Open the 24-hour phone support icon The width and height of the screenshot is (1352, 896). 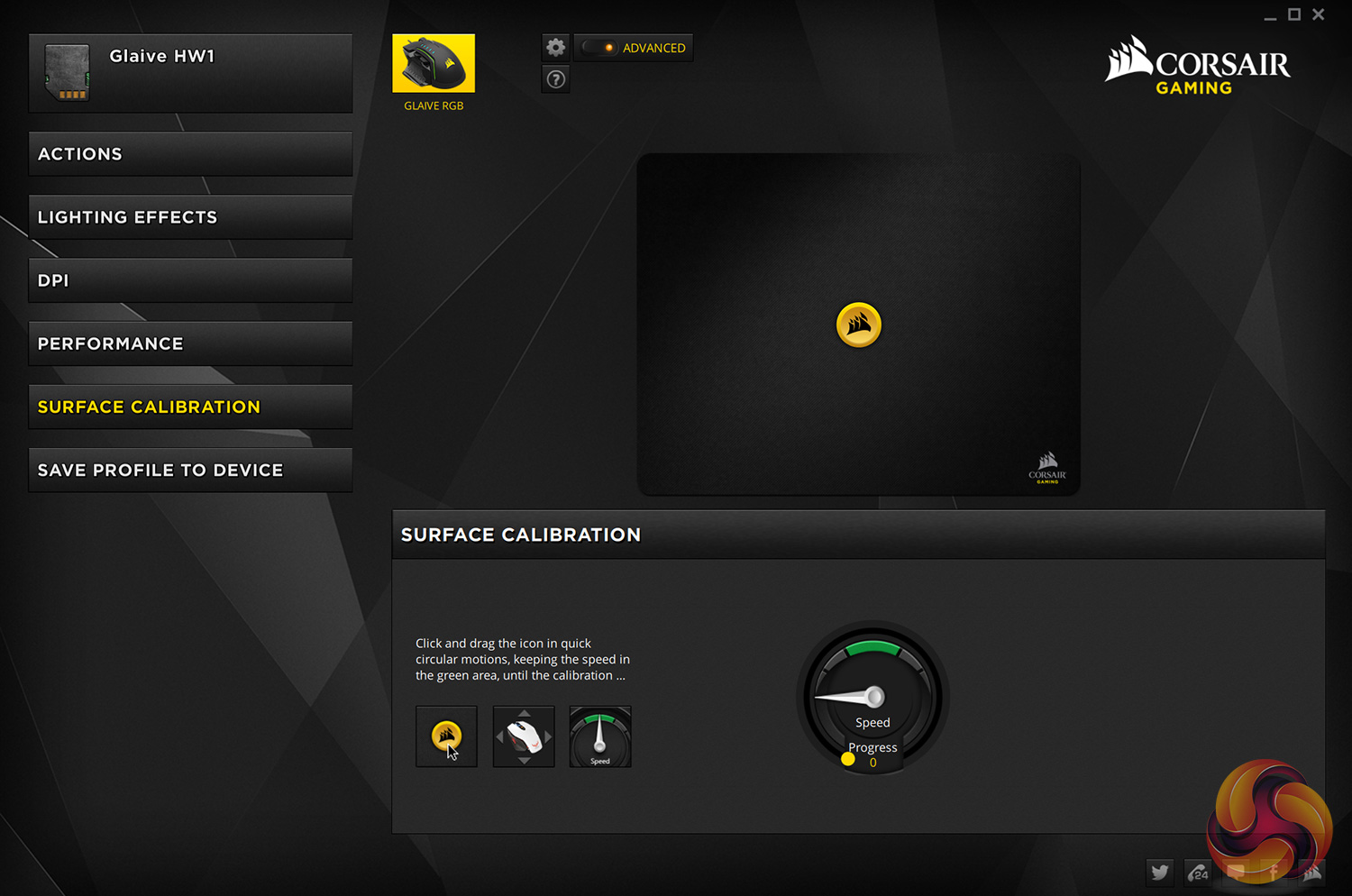coord(1198,872)
